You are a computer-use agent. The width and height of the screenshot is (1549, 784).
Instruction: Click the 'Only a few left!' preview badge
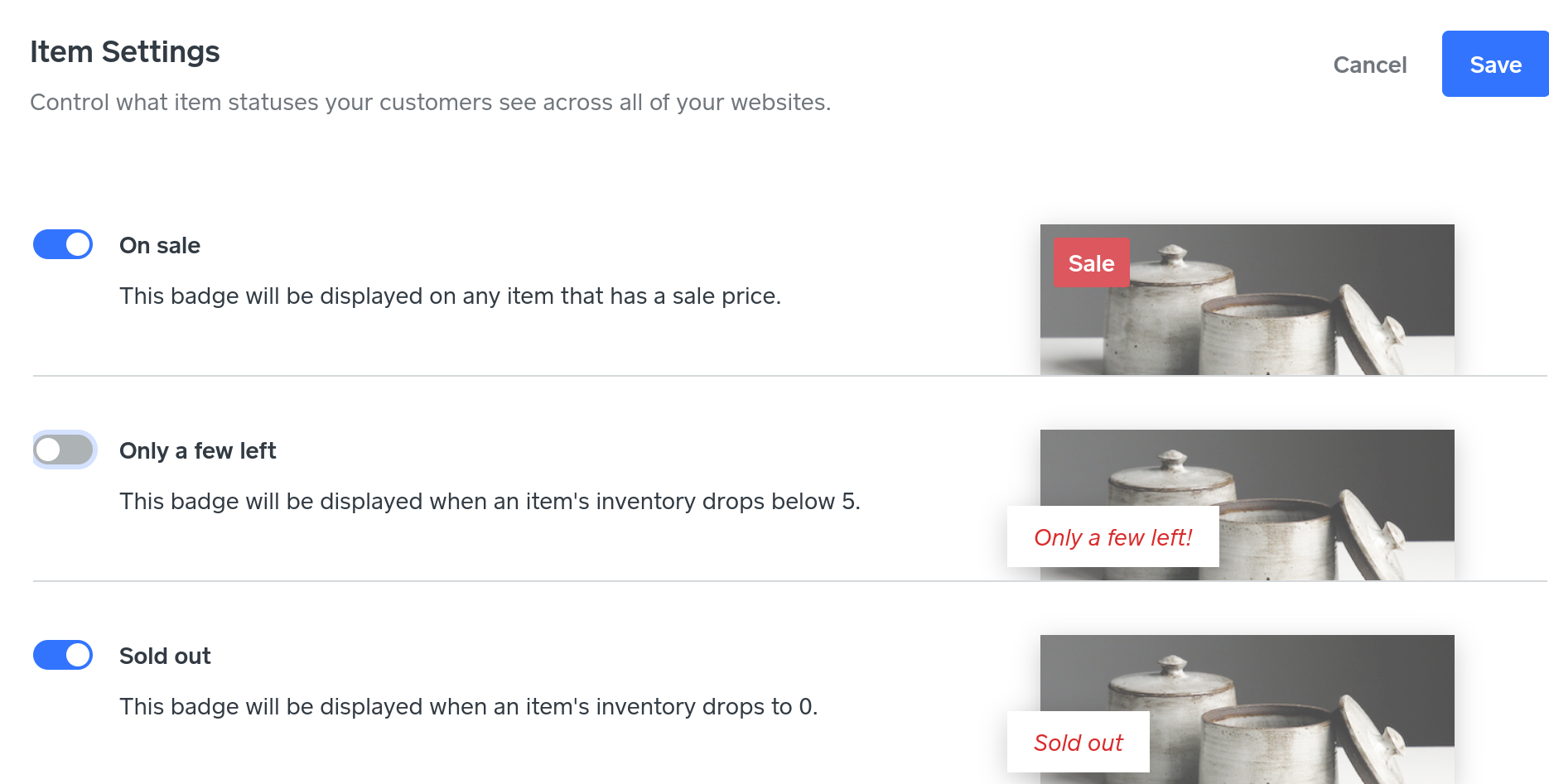(1112, 537)
